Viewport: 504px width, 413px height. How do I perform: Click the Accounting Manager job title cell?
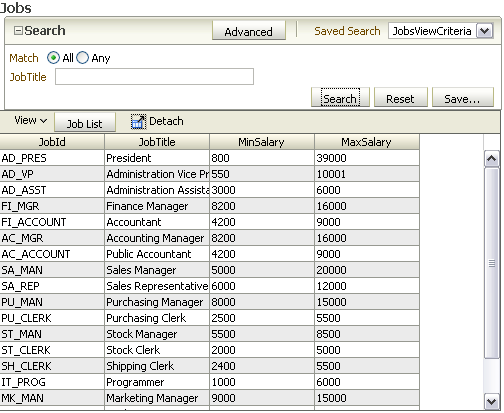[x=157, y=238]
